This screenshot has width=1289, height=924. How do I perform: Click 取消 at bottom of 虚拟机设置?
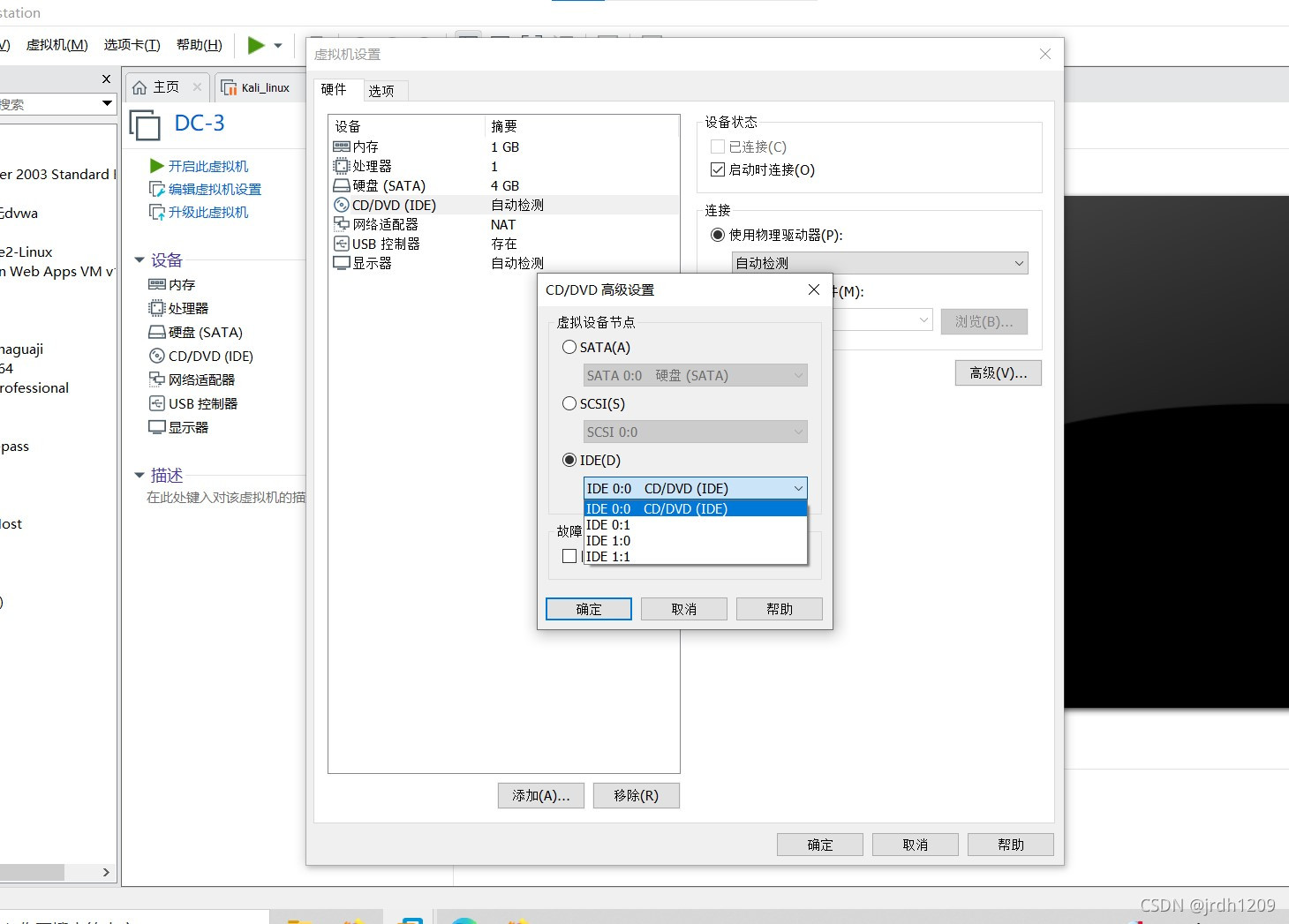pyautogui.click(x=916, y=845)
